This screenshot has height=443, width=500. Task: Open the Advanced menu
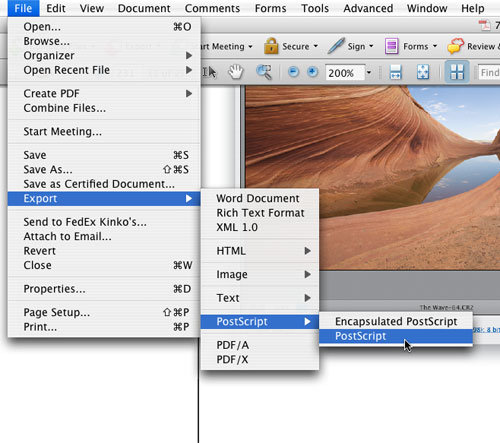pyautogui.click(x=368, y=8)
